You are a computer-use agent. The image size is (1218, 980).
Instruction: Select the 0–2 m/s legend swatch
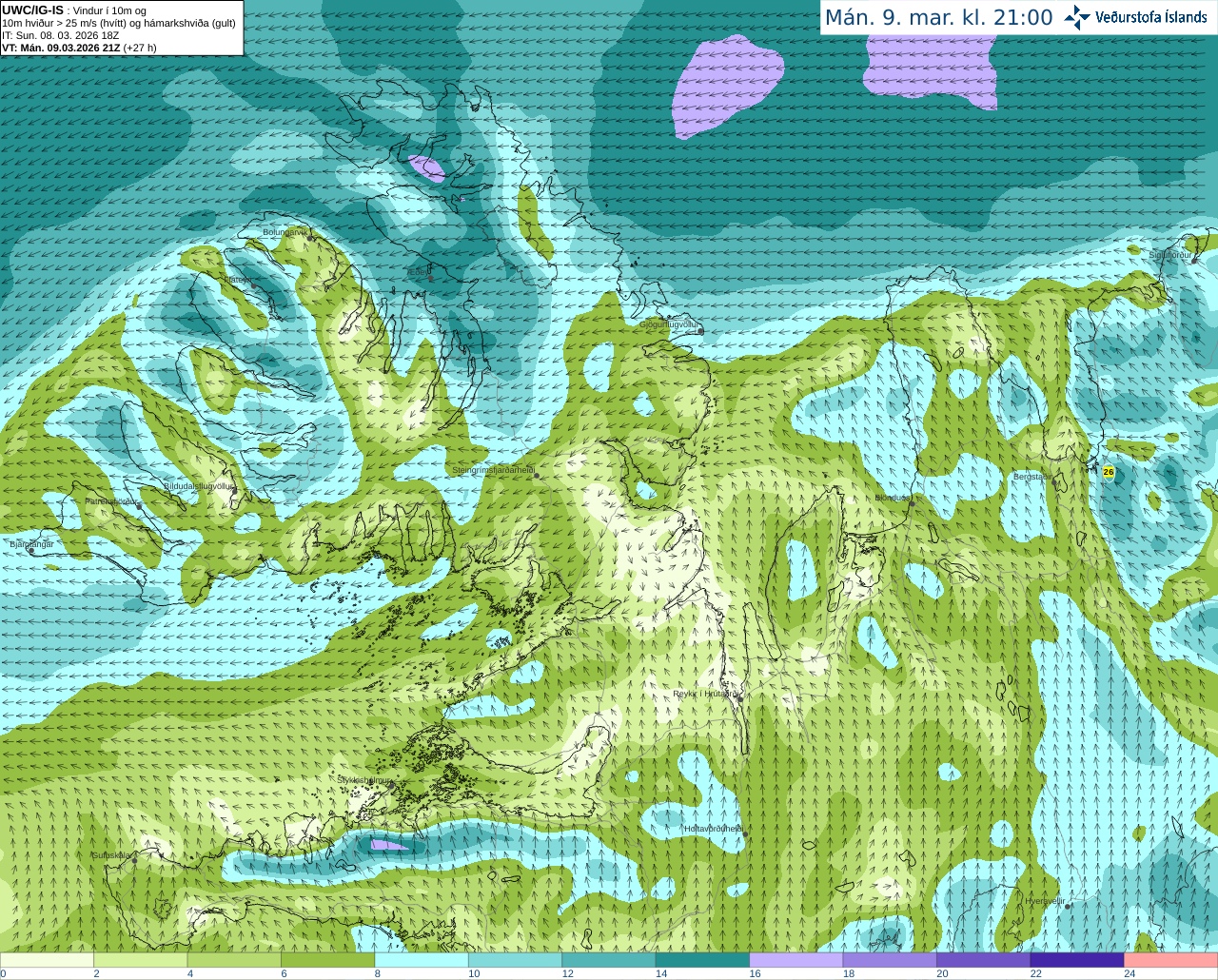(47, 960)
